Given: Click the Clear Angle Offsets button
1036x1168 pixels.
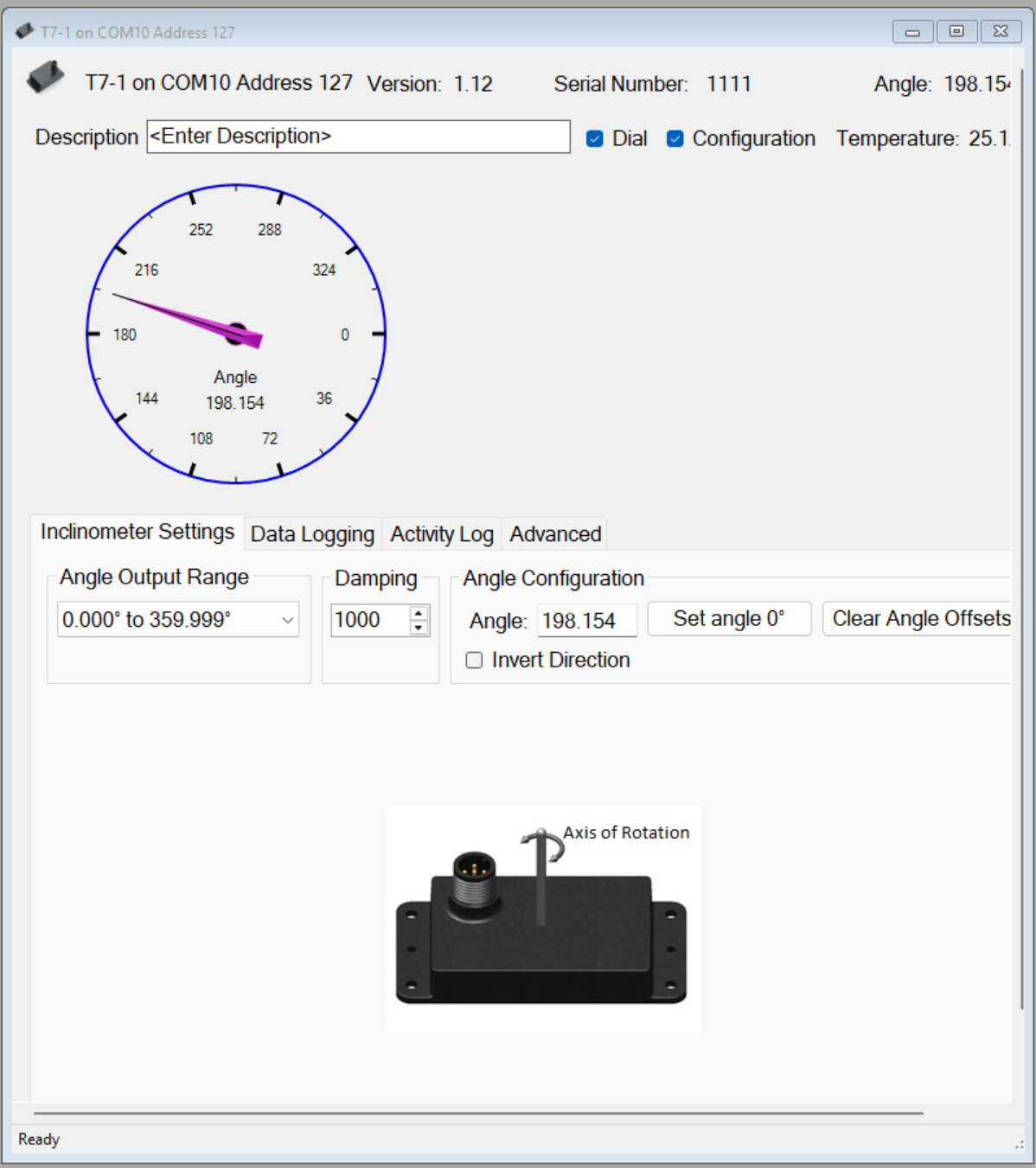Looking at the screenshot, I should tap(919, 618).
